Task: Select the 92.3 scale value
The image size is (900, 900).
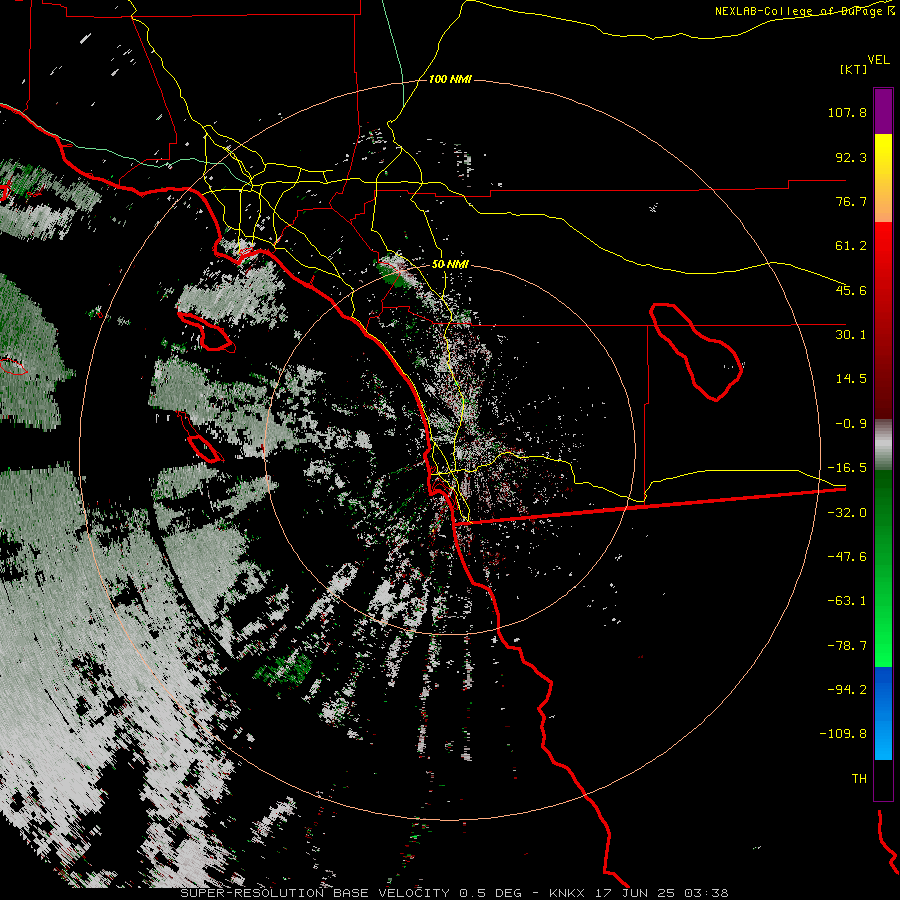Action: 851,157
